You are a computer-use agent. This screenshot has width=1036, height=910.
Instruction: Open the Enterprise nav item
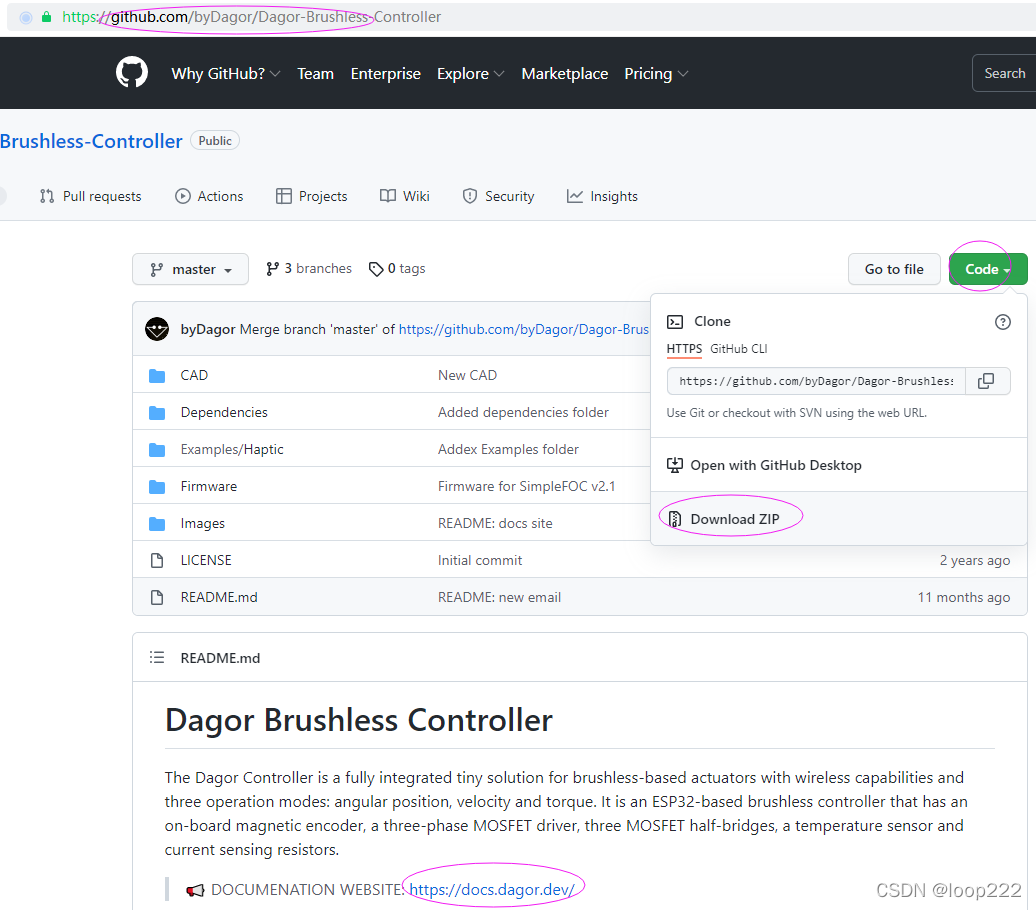tap(385, 73)
